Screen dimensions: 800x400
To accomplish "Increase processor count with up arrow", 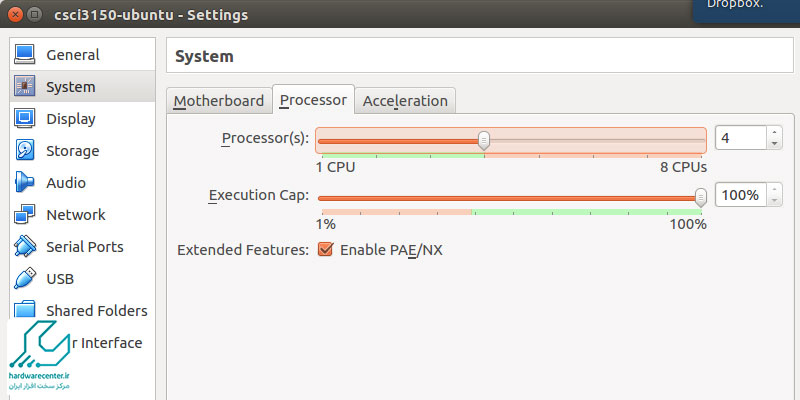I will [774, 132].
